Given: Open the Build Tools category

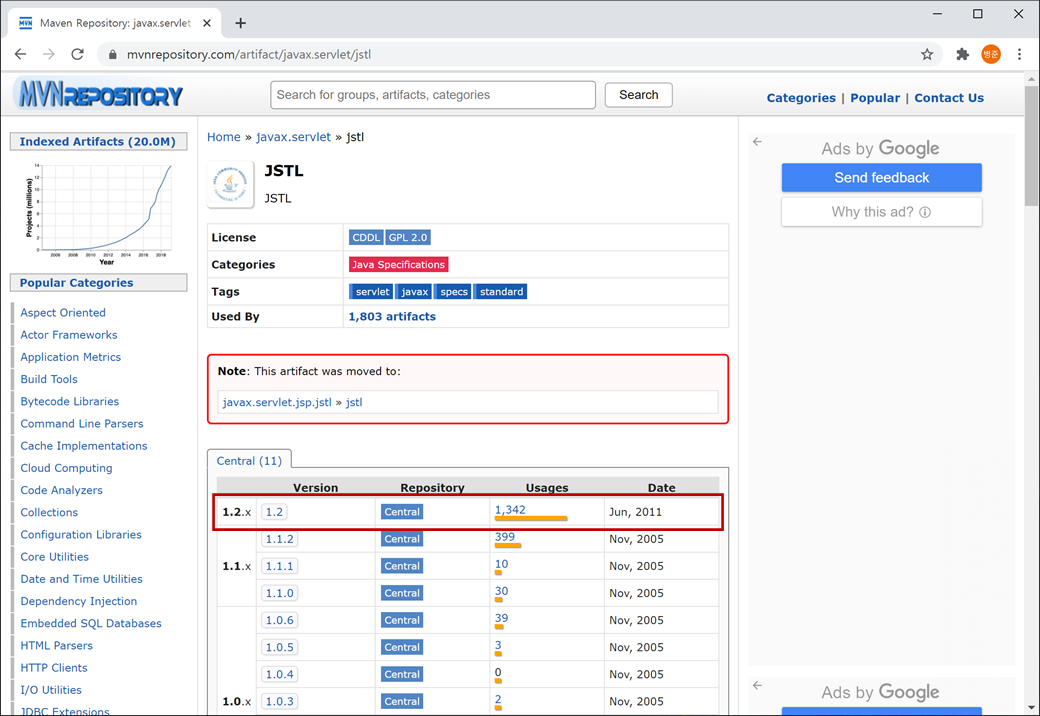Looking at the screenshot, I should 49,379.
